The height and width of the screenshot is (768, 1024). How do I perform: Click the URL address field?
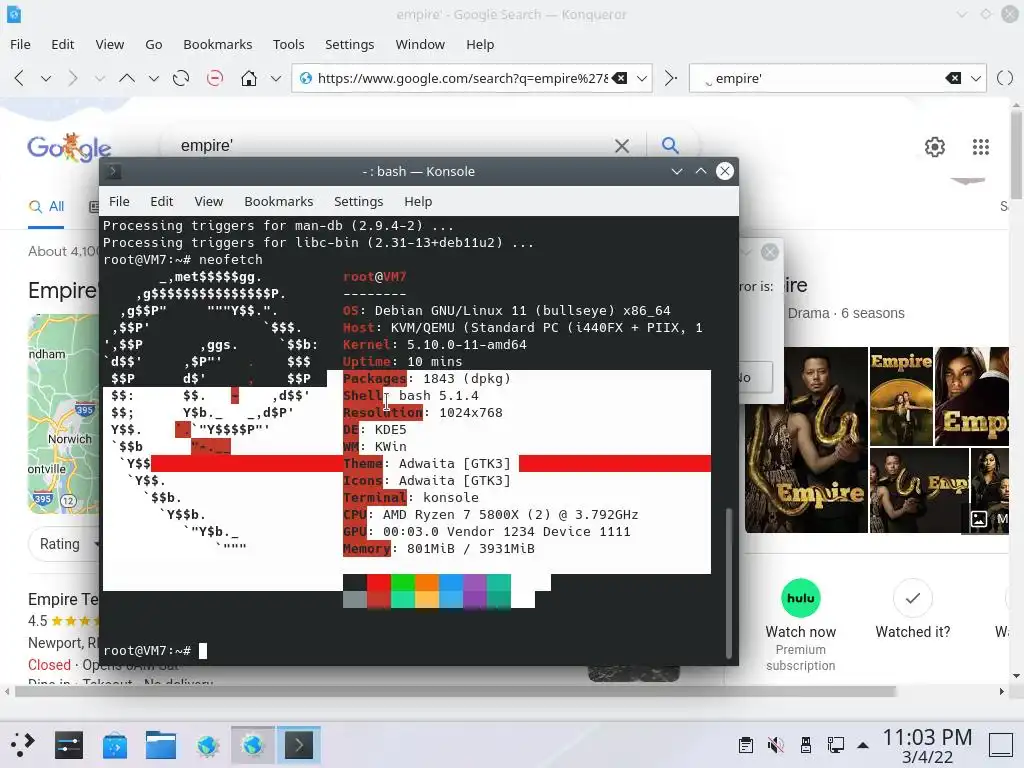pyautogui.click(x=462, y=78)
